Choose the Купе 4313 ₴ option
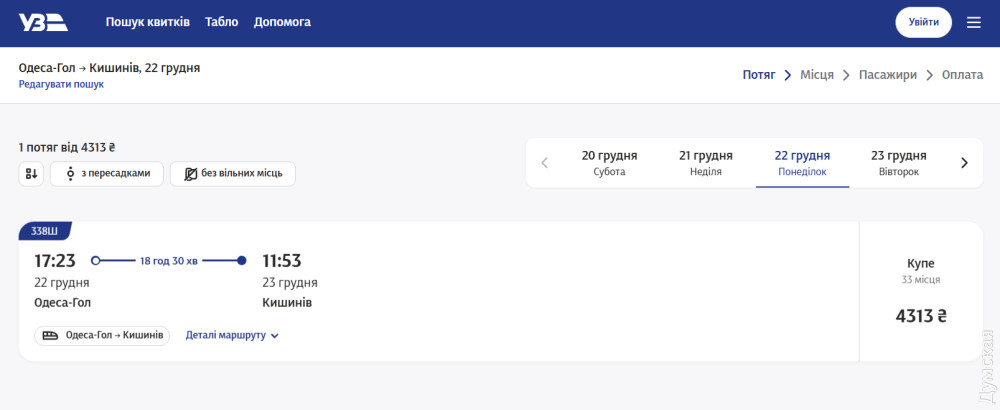This screenshot has height=410, width=1000. 921,291
